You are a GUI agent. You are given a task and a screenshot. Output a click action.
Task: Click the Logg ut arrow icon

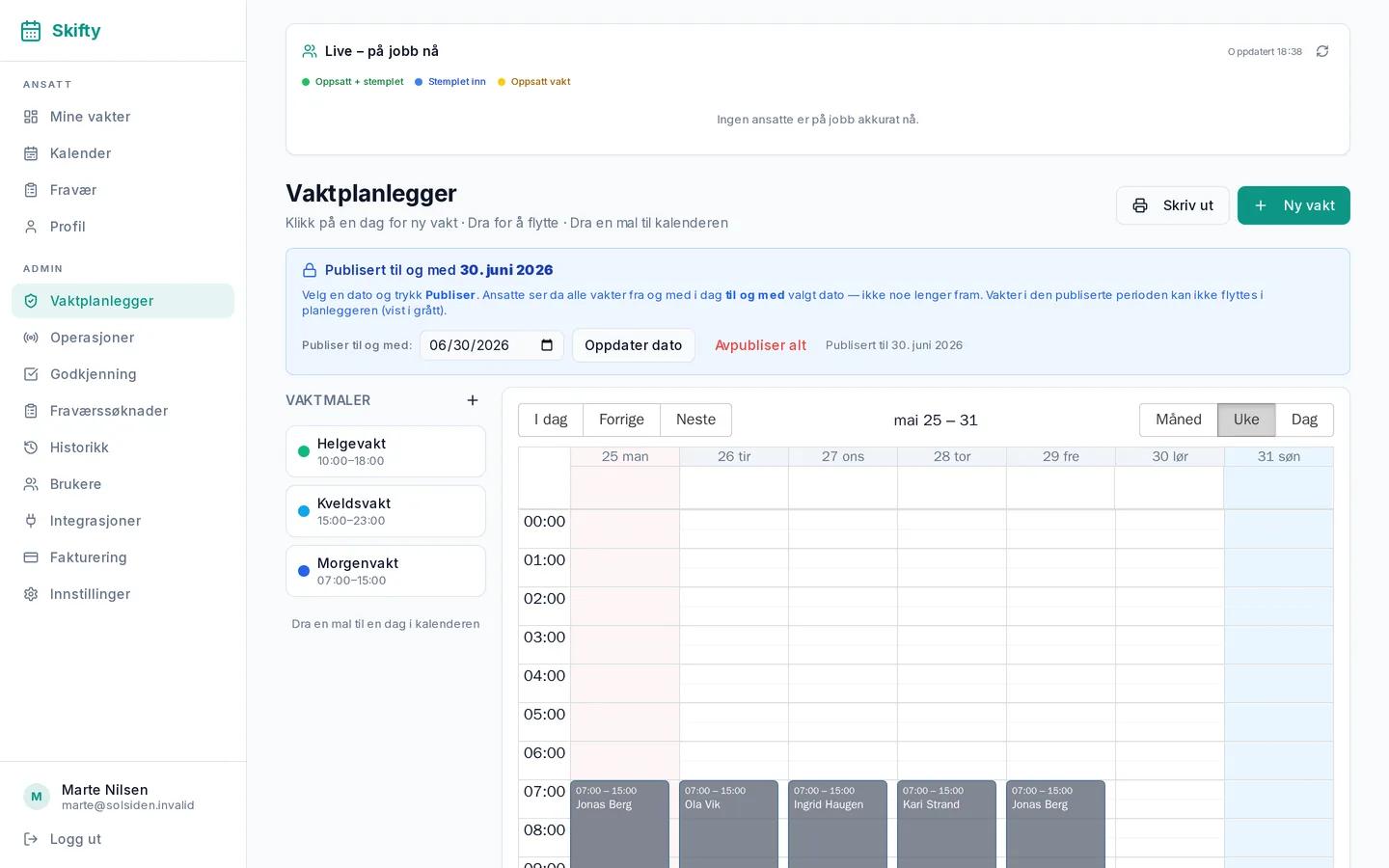click(x=31, y=839)
